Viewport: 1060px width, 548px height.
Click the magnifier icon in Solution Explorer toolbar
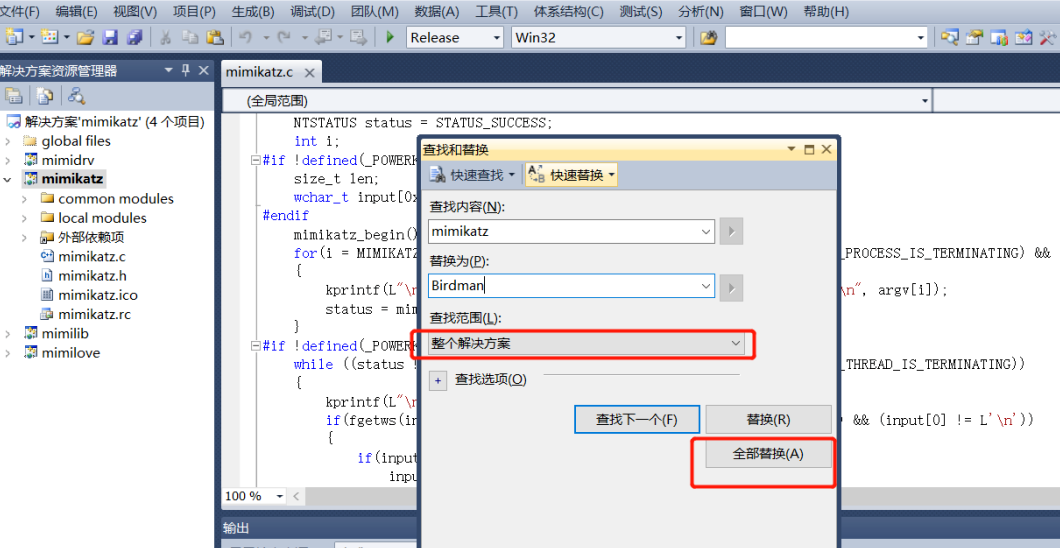[x=76, y=96]
